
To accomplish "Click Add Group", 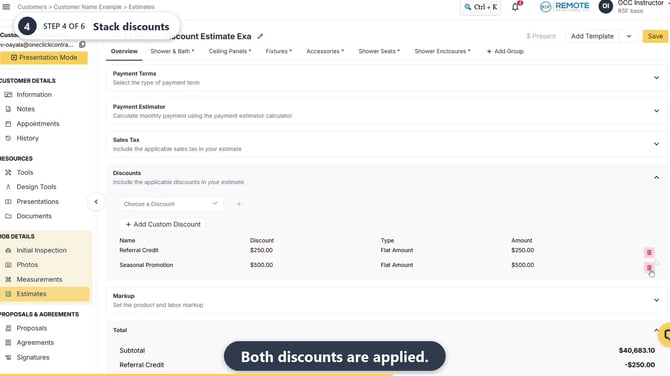I will [x=505, y=51].
